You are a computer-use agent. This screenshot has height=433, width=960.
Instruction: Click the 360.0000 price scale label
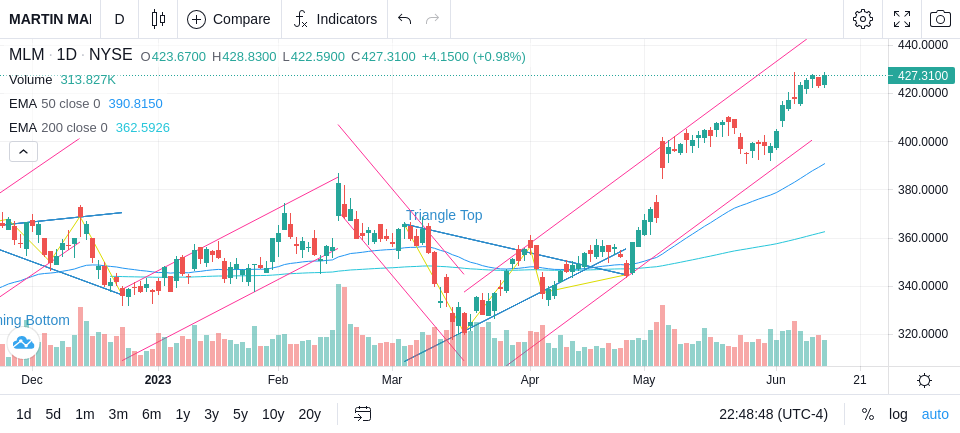[923, 238]
